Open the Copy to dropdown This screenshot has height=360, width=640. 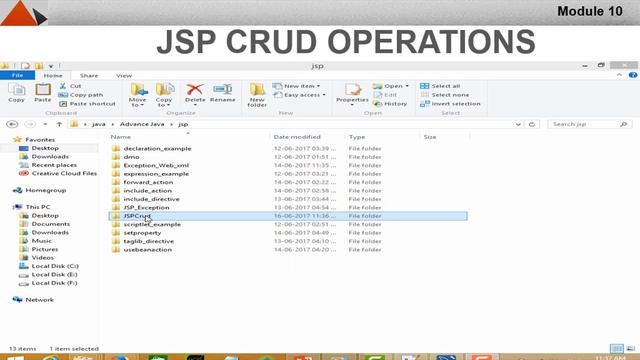click(164, 95)
